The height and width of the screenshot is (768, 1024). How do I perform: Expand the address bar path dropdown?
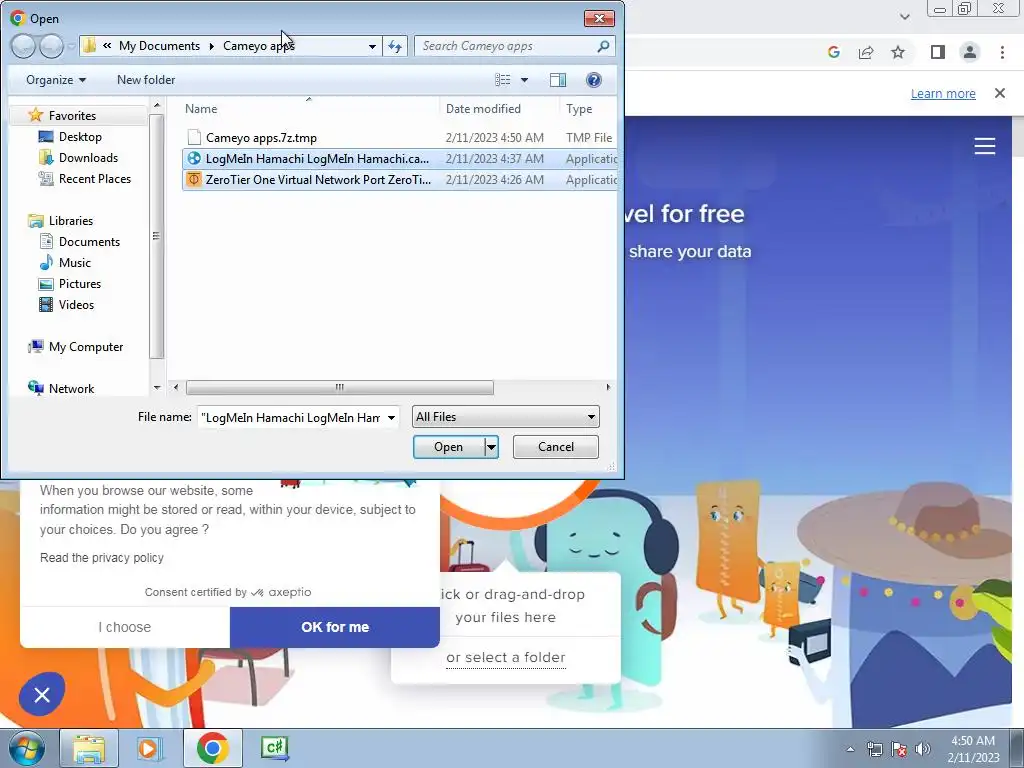coord(372,46)
